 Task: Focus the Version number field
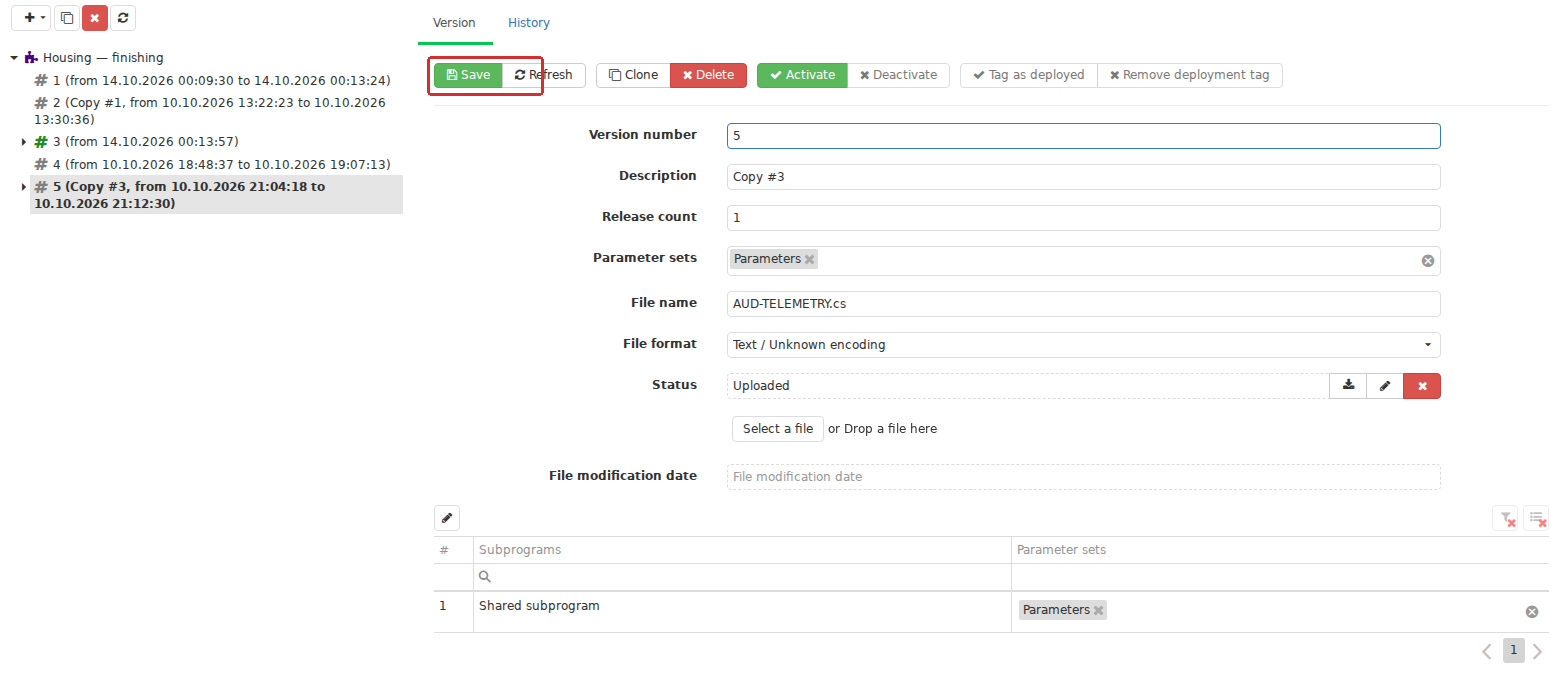point(1083,136)
